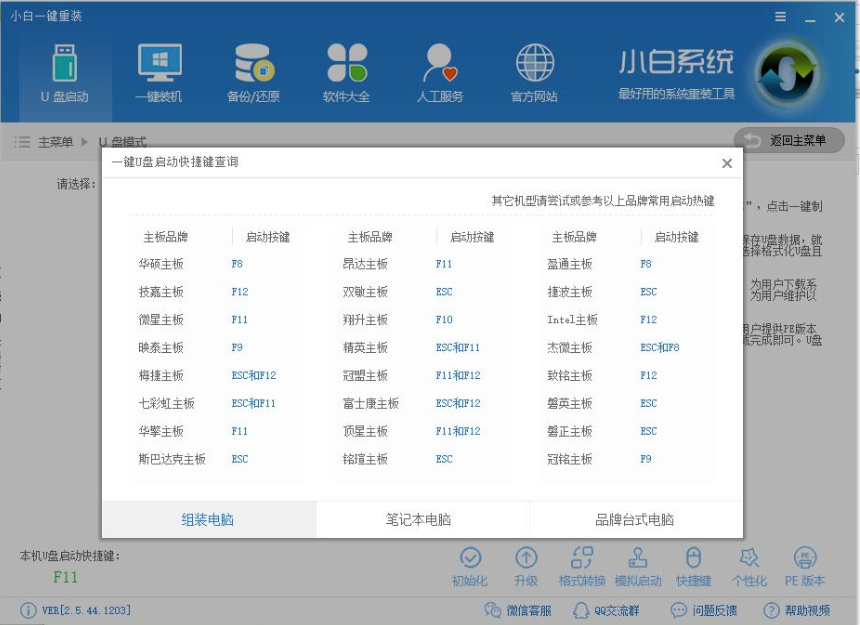Open the 一键装机 tool
The image size is (860, 625).
(159, 73)
